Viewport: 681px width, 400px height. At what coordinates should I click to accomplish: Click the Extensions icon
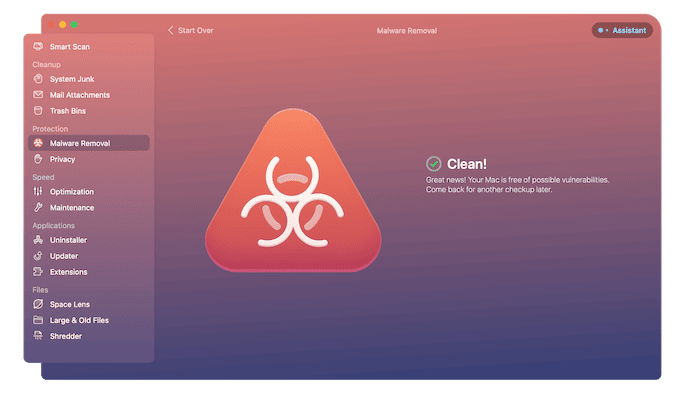pos(38,271)
